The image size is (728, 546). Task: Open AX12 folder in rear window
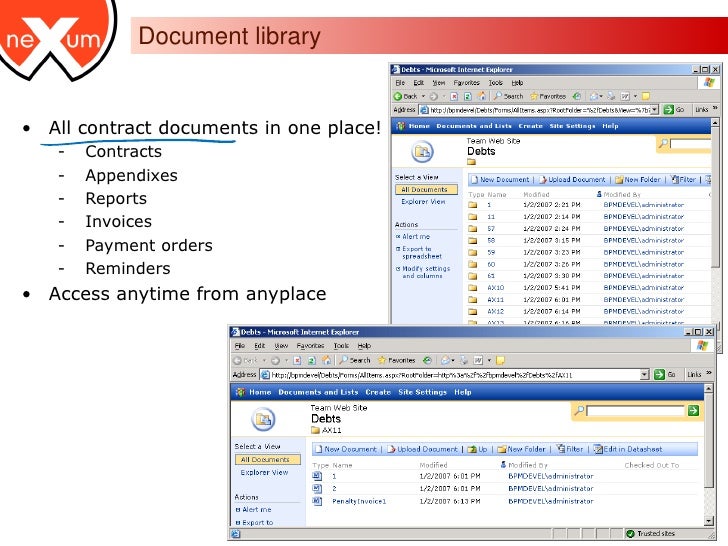coord(495,312)
